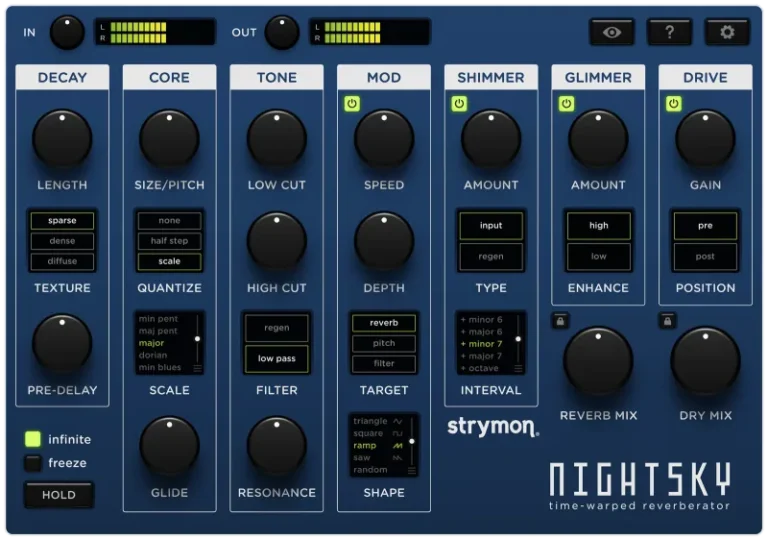Open the help question mark button
The image size is (768, 540).
(x=669, y=32)
